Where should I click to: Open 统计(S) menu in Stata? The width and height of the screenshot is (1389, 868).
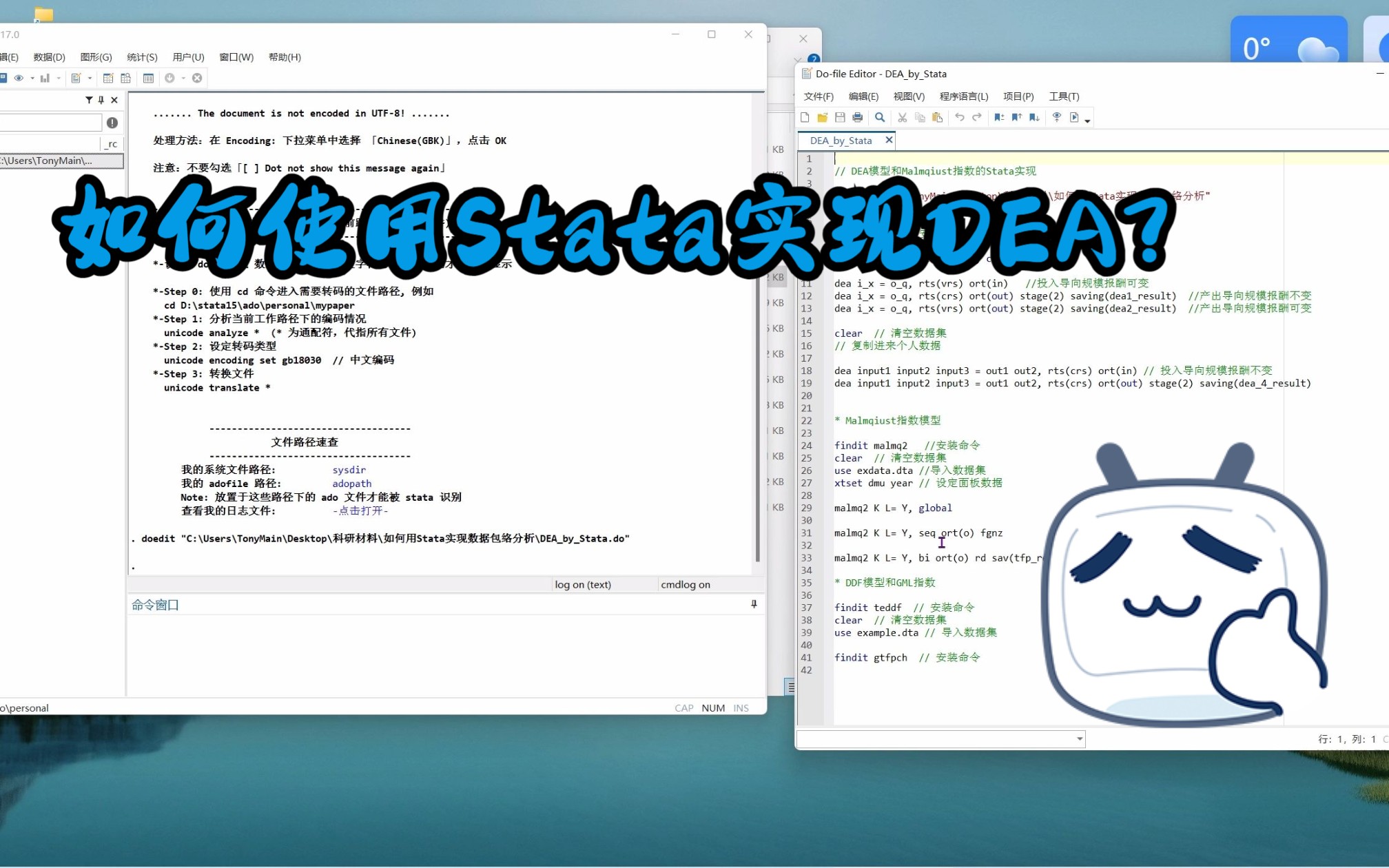(x=142, y=57)
